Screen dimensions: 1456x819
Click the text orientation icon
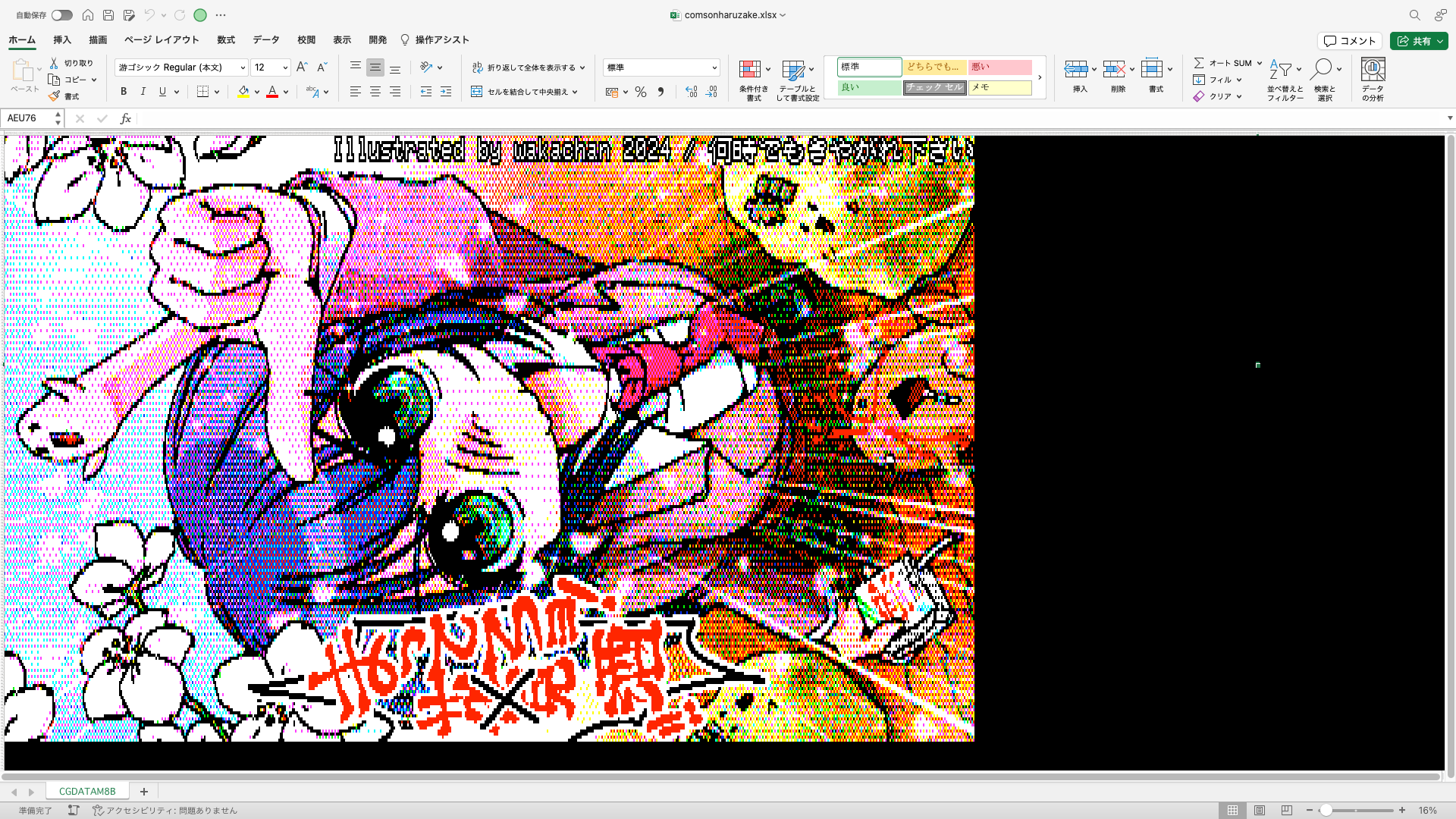tap(427, 67)
